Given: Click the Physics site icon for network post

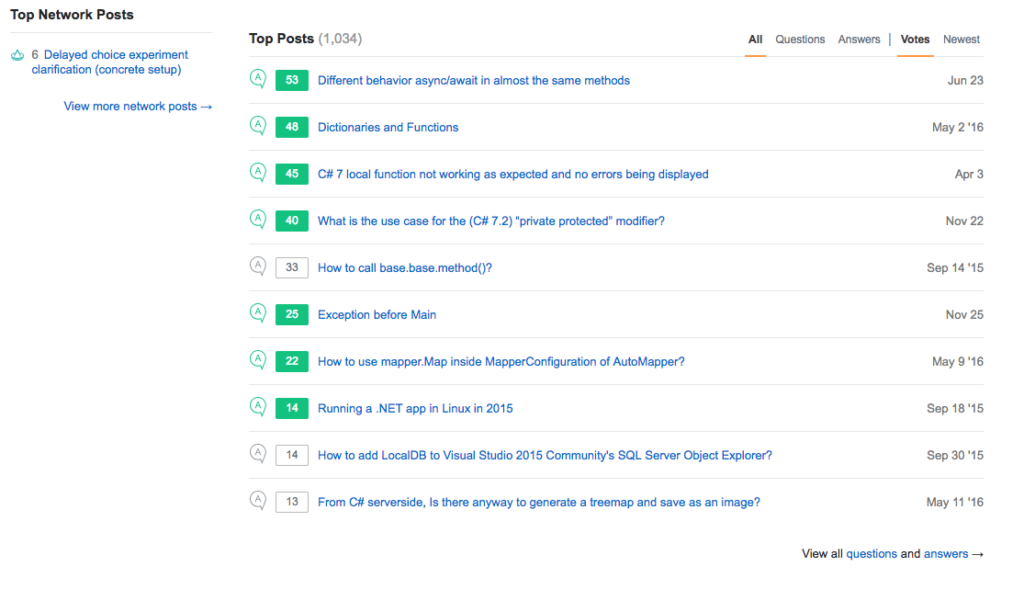Looking at the screenshot, I should (18, 56).
